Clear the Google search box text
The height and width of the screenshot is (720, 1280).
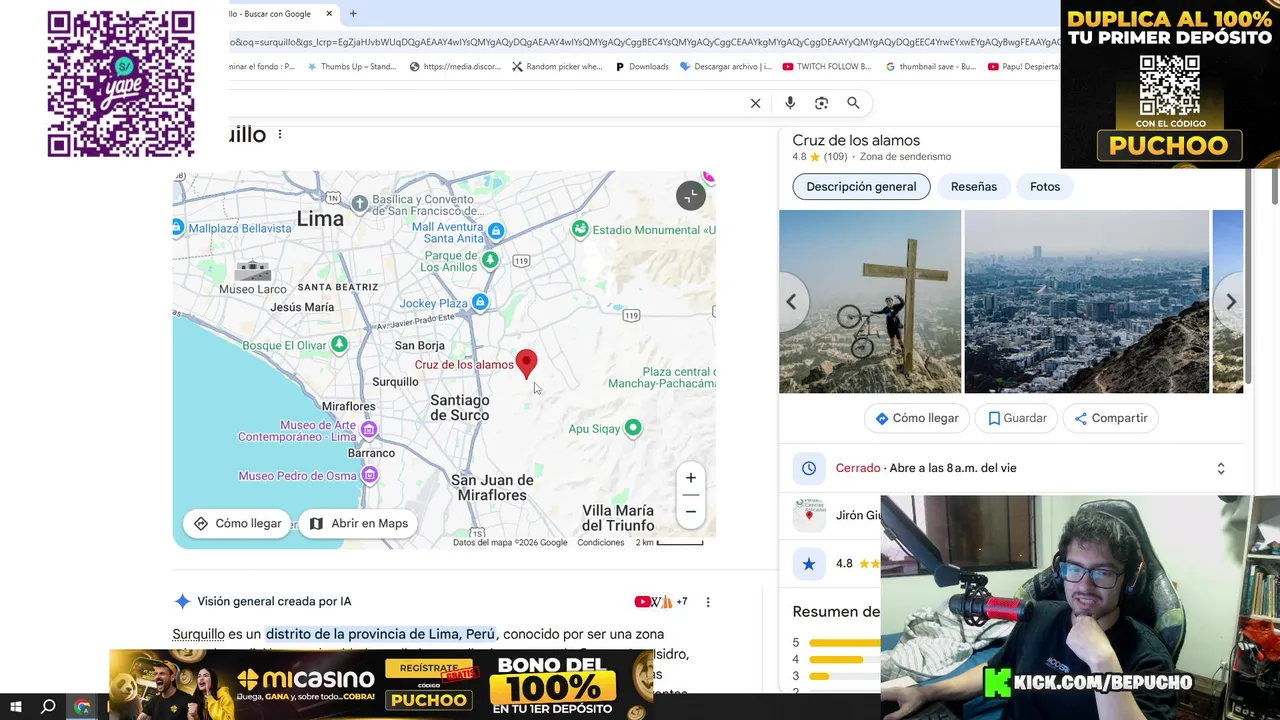coord(755,103)
